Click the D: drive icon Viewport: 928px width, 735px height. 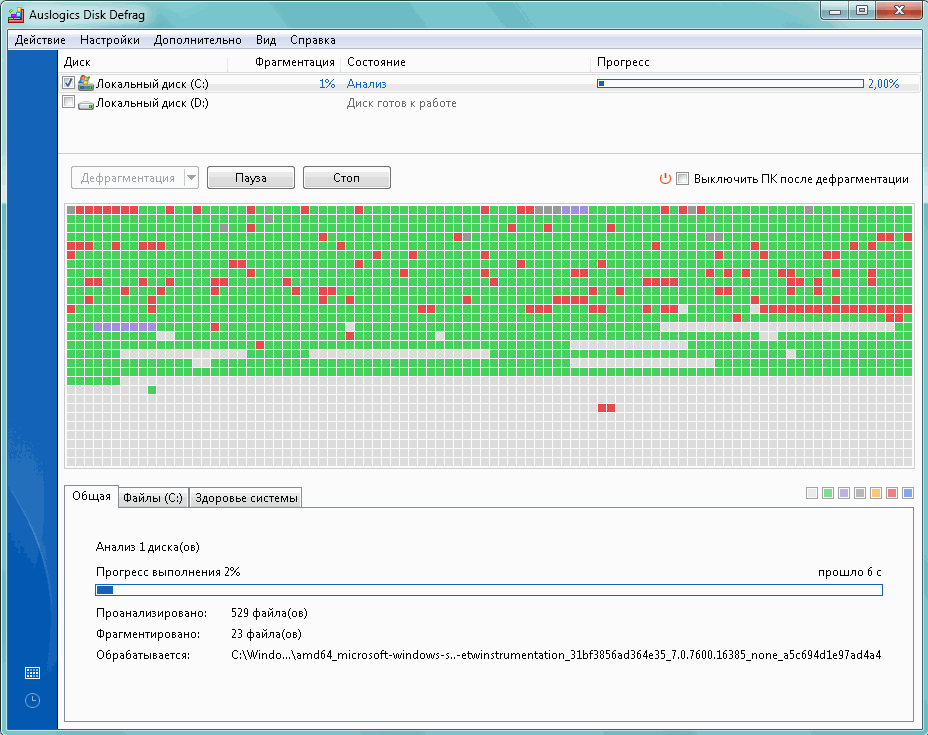[x=86, y=104]
